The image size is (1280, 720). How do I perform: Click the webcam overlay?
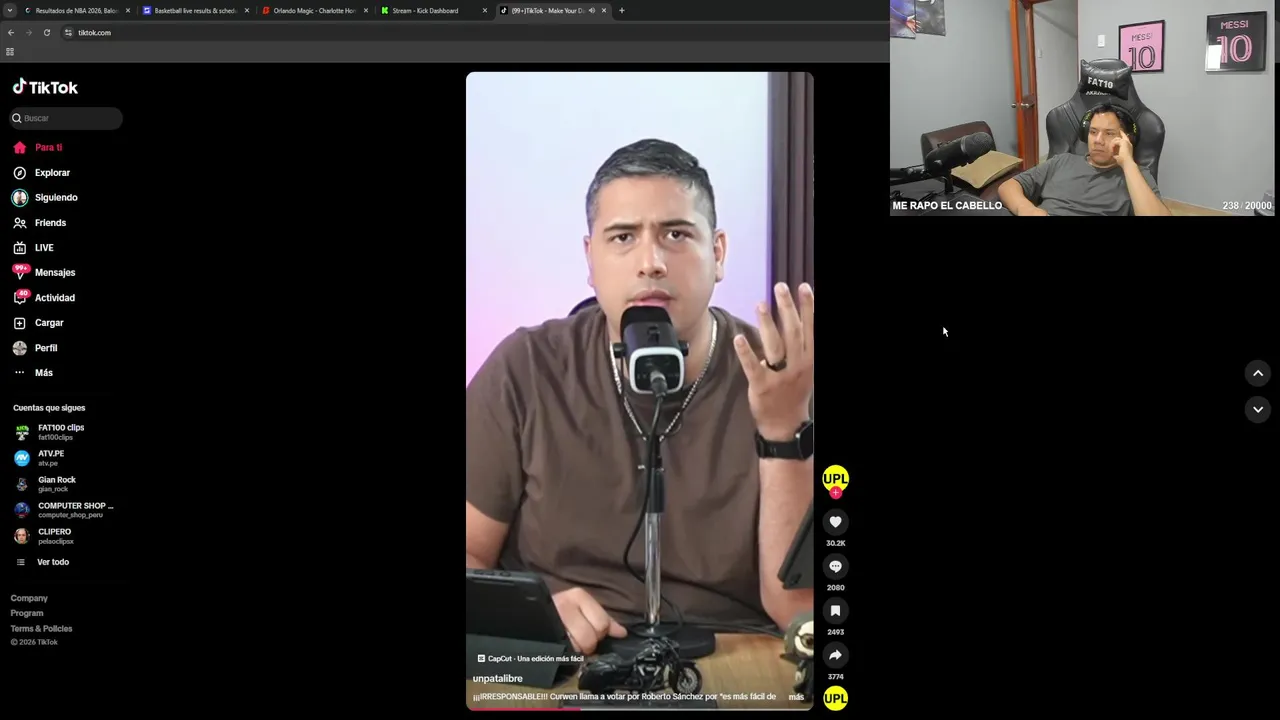(1083, 107)
